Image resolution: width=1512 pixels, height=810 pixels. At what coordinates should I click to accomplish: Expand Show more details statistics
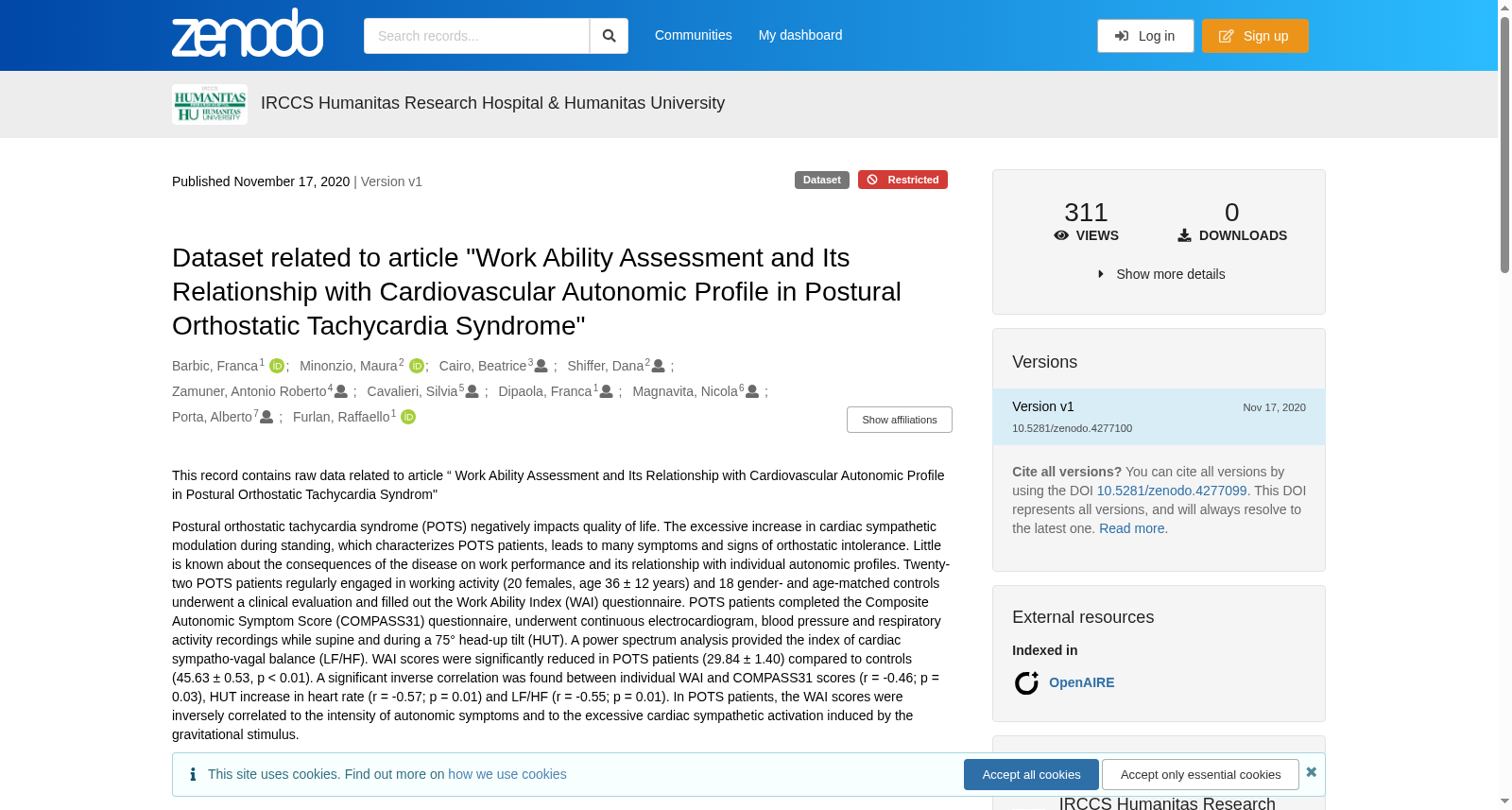click(x=1160, y=274)
